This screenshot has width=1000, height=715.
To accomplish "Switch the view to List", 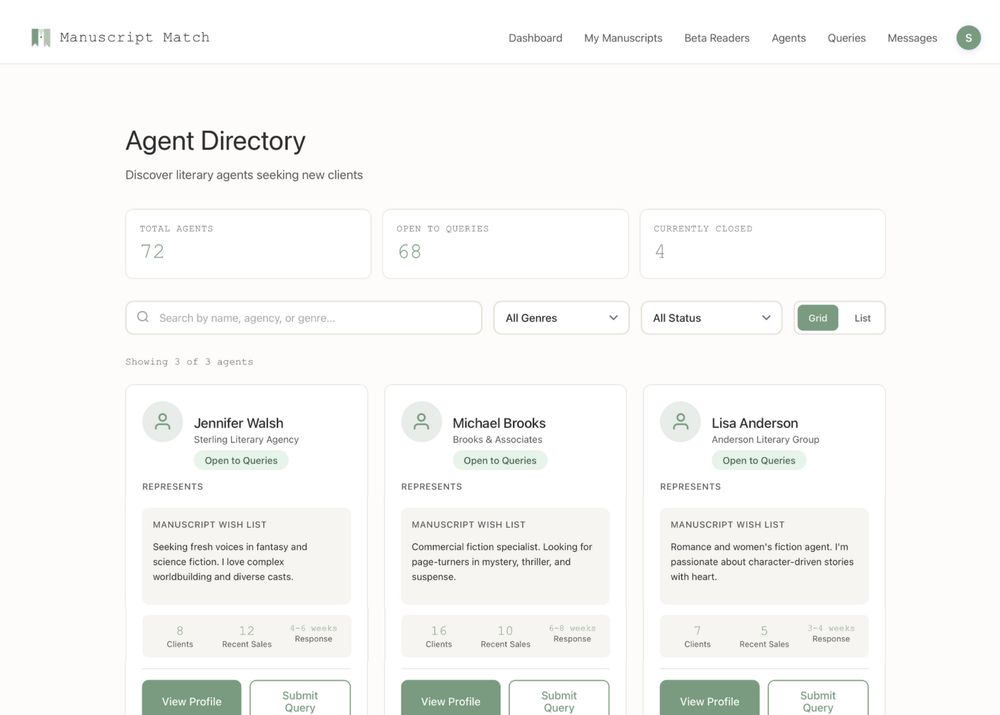I will point(860,317).
